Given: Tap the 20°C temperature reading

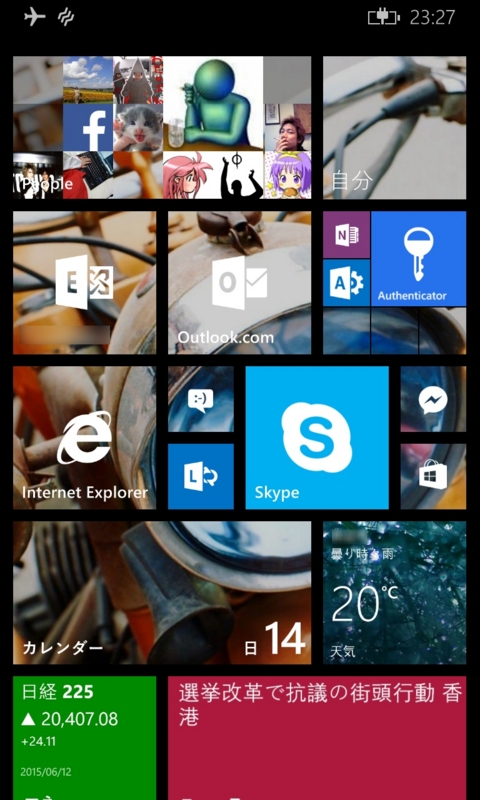Looking at the screenshot, I should tap(365, 604).
